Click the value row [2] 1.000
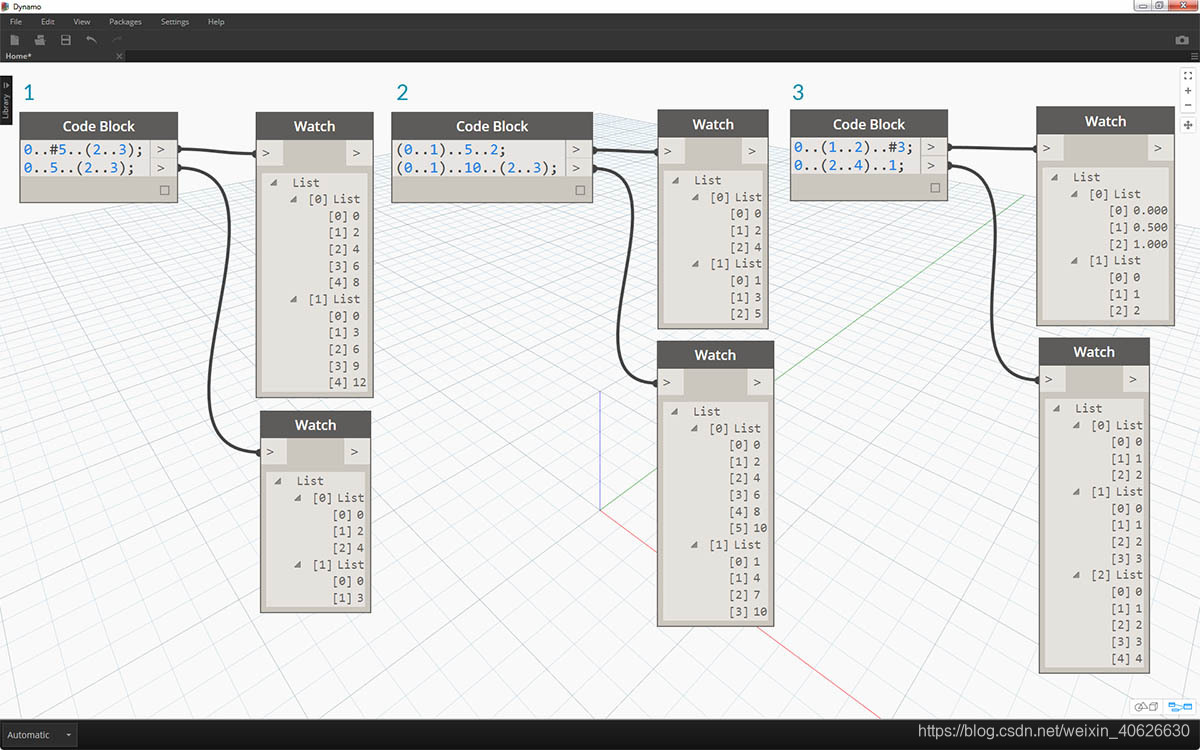This screenshot has height=750, width=1200. pos(1140,244)
